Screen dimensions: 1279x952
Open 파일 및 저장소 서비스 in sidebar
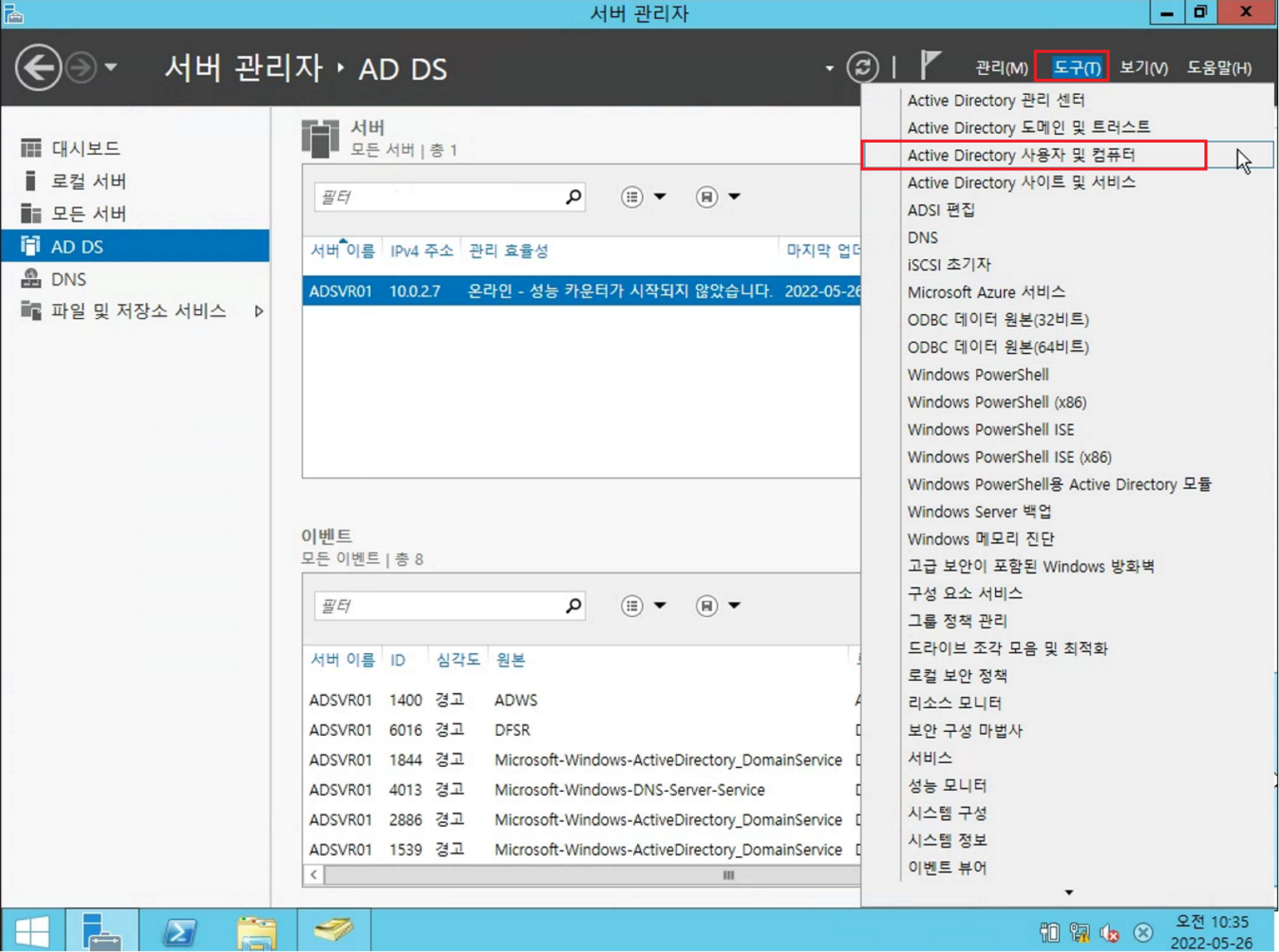pyautogui.click(x=139, y=311)
